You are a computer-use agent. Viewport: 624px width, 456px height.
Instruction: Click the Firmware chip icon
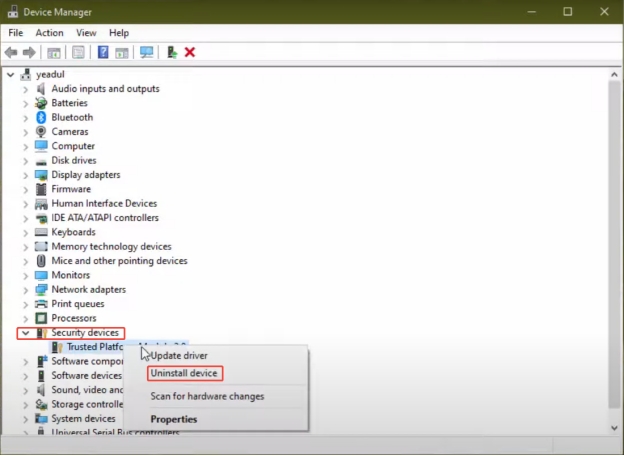[x=41, y=189]
